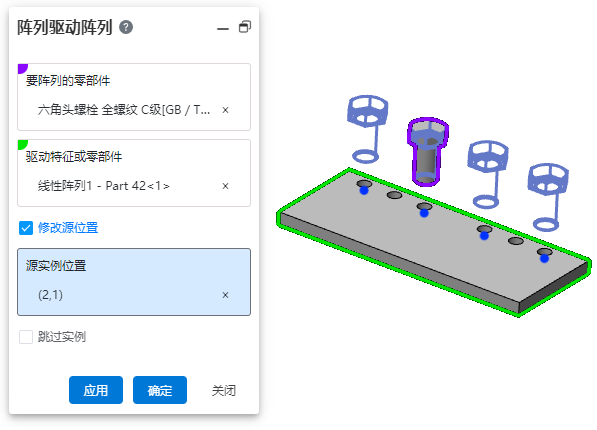Image resolution: width=597 pixels, height=430 pixels.
Task: Pick the blue instance dot on rightmost hole
Action: (x=544, y=259)
